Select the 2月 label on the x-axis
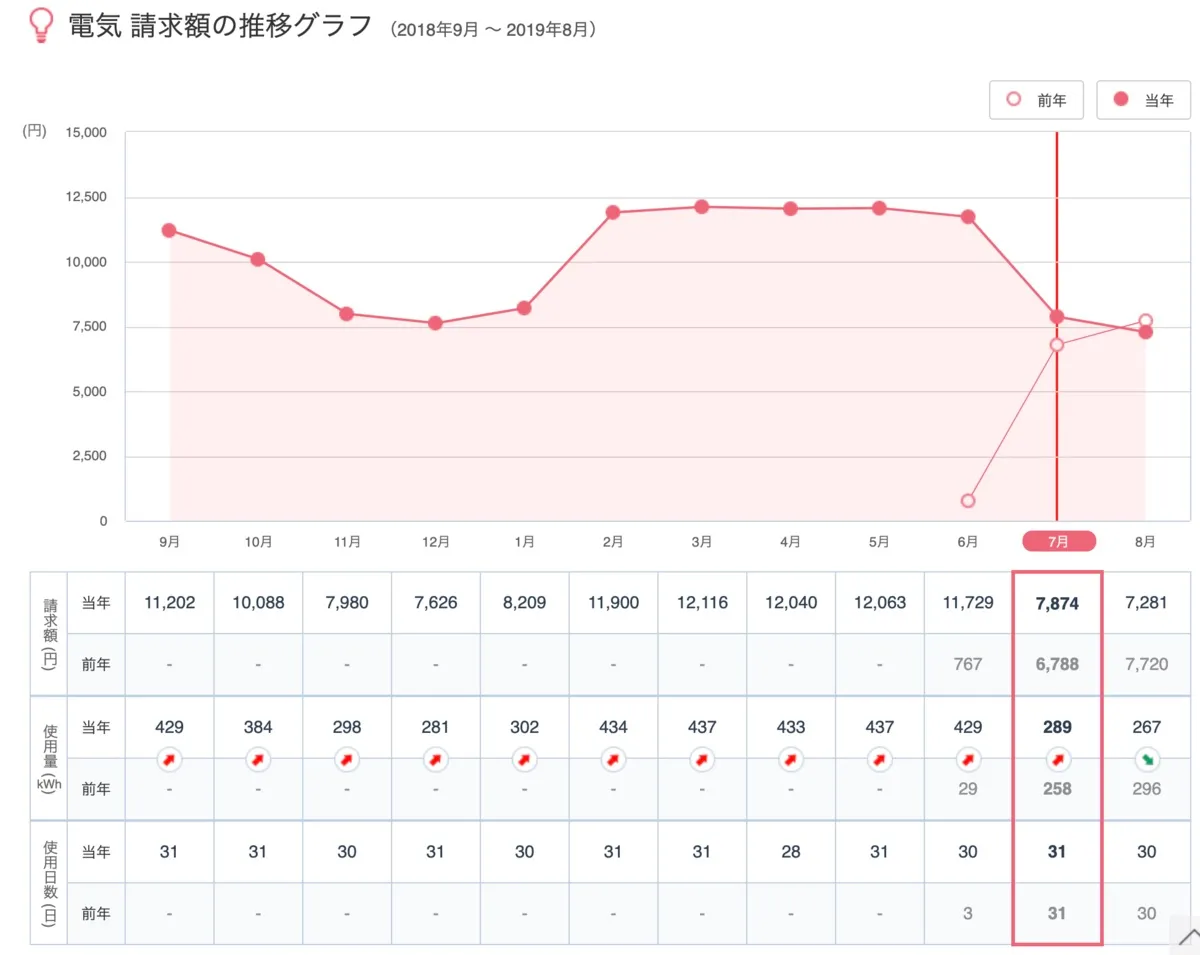The image size is (1200, 955). coord(613,541)
